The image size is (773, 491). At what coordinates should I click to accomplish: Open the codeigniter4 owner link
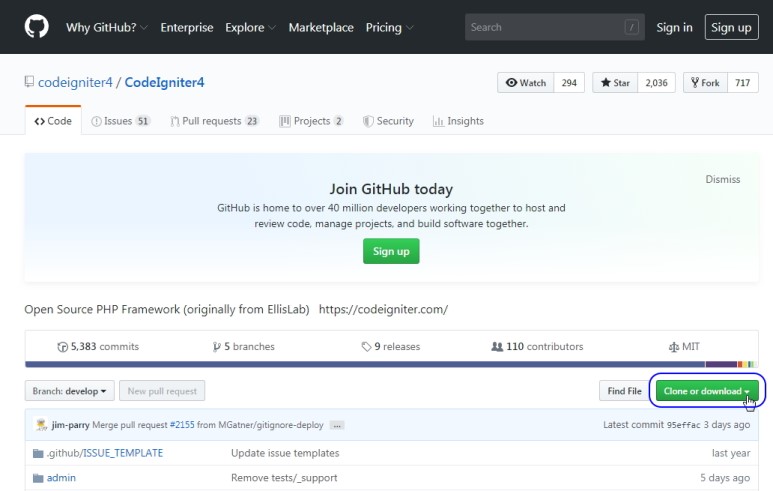pos(75,82)
